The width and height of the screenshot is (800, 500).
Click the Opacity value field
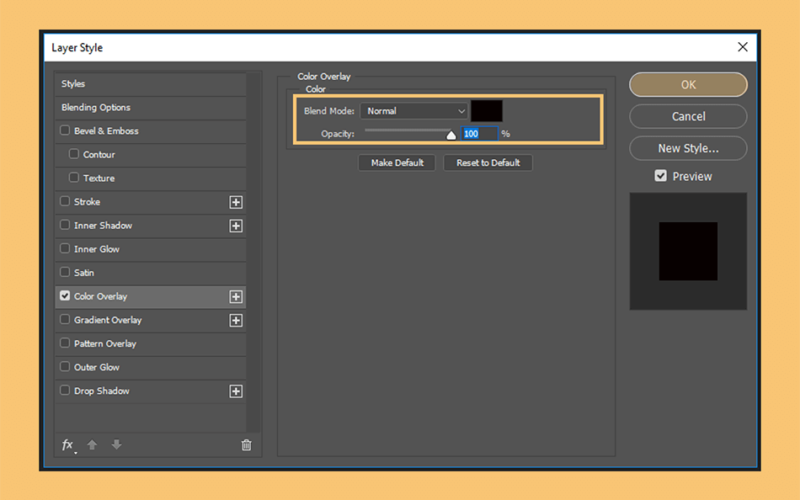point(479,134)
